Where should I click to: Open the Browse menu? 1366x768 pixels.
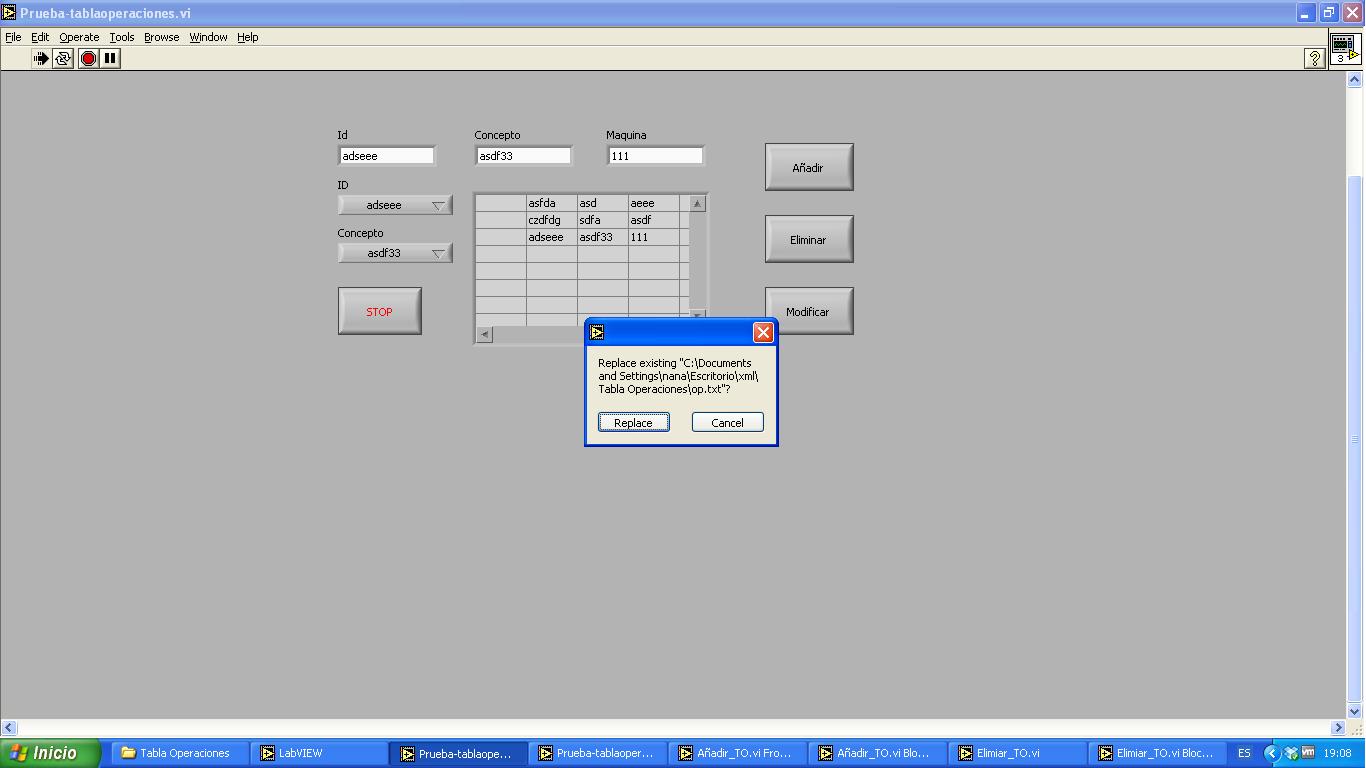tap(161, 37)
